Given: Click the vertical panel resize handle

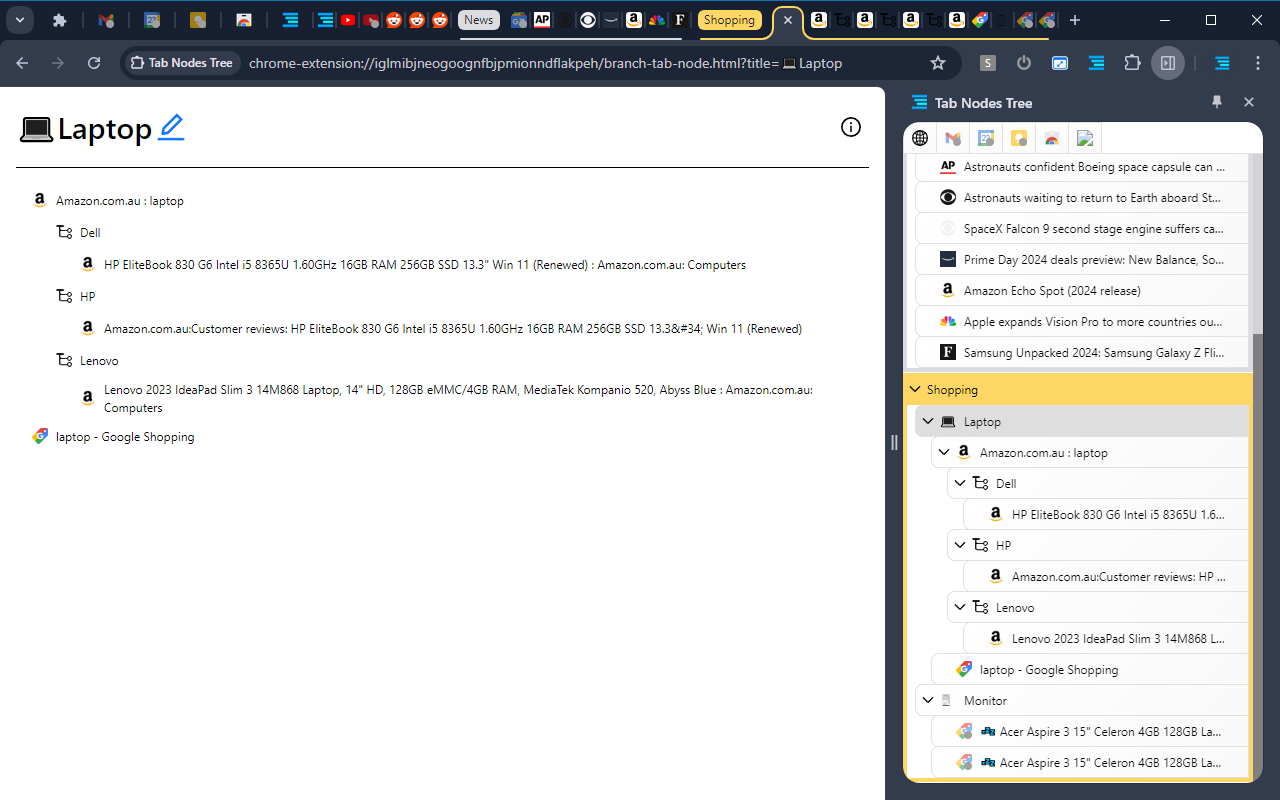Looking at the screenshot, I should click(894, 443).
